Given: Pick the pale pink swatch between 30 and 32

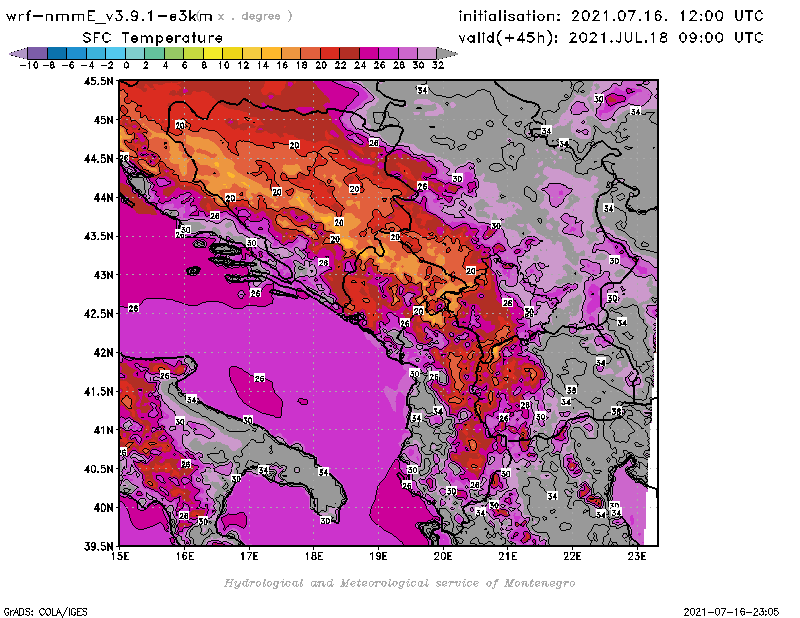Looking at the screenshot, I should point(427,54).
